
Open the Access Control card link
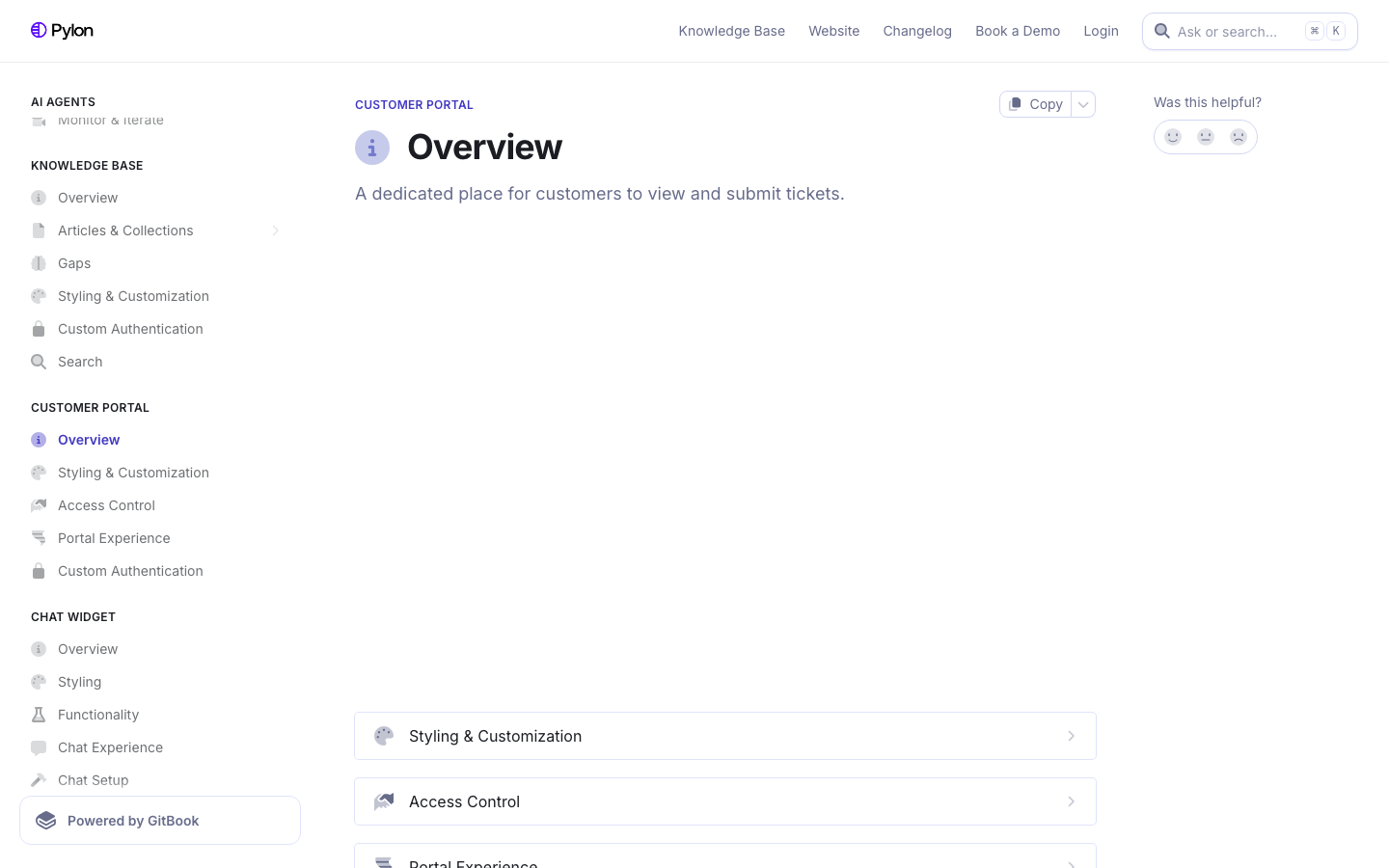click(x=725, y=801)
